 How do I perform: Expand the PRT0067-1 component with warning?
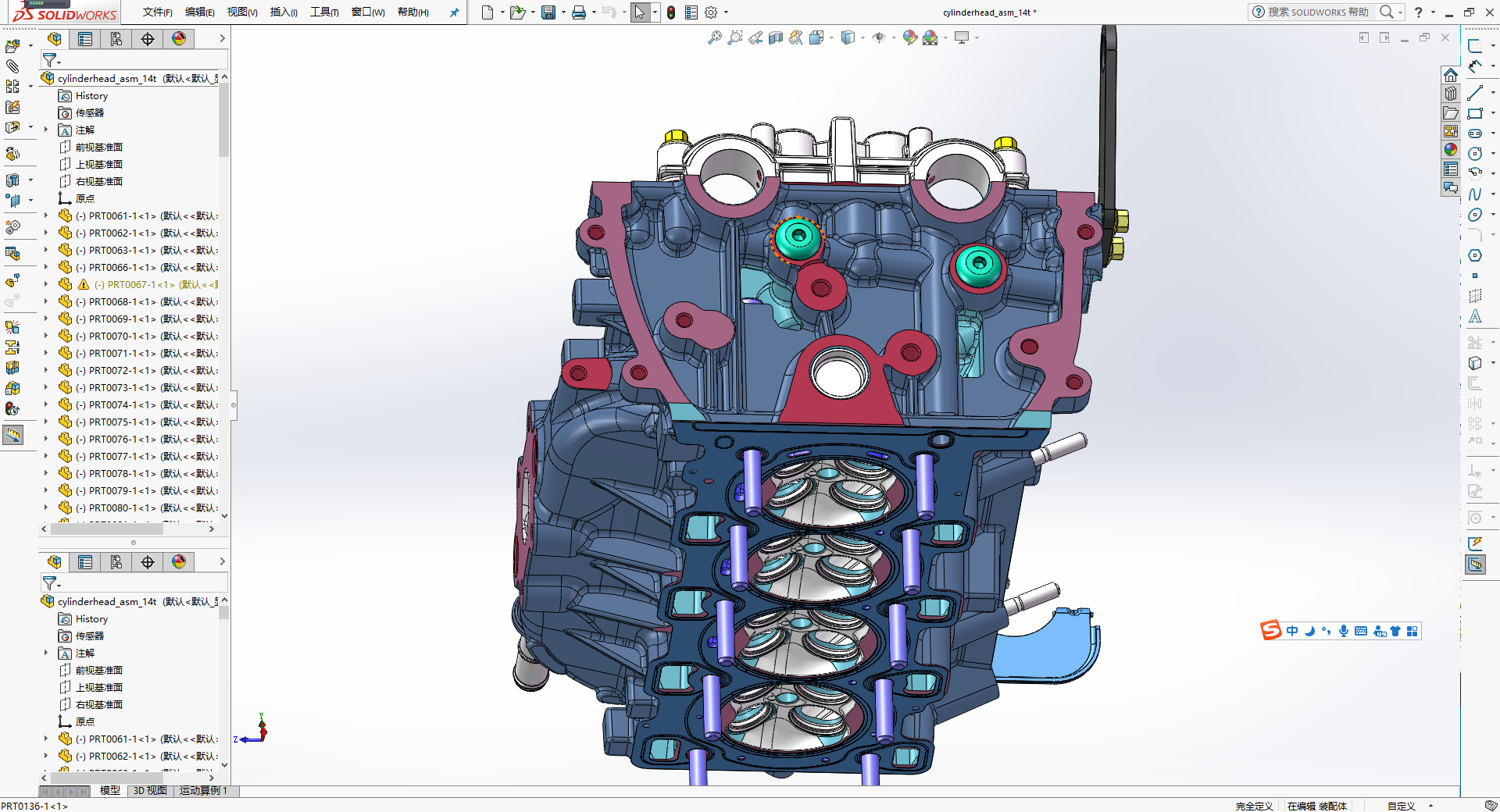pyautogui.click(x=45, y=284)
